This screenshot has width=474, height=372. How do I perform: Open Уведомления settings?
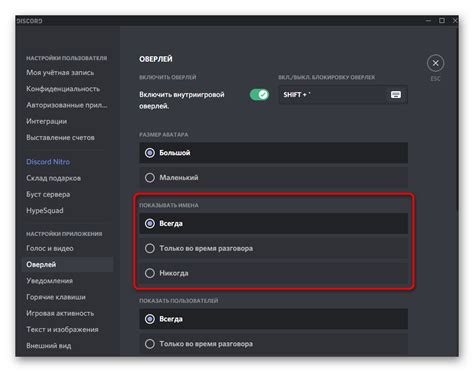pos(49,281)
